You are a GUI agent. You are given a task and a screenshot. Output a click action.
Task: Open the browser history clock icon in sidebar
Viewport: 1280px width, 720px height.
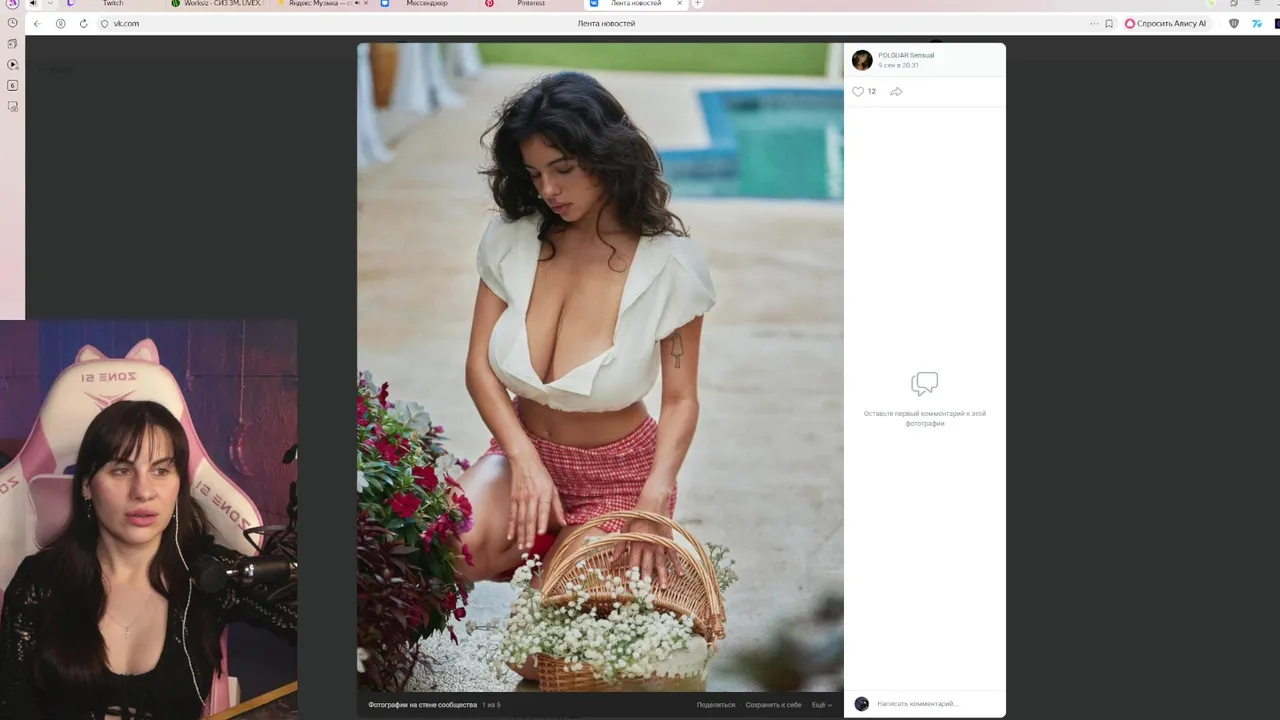point(12,23)
